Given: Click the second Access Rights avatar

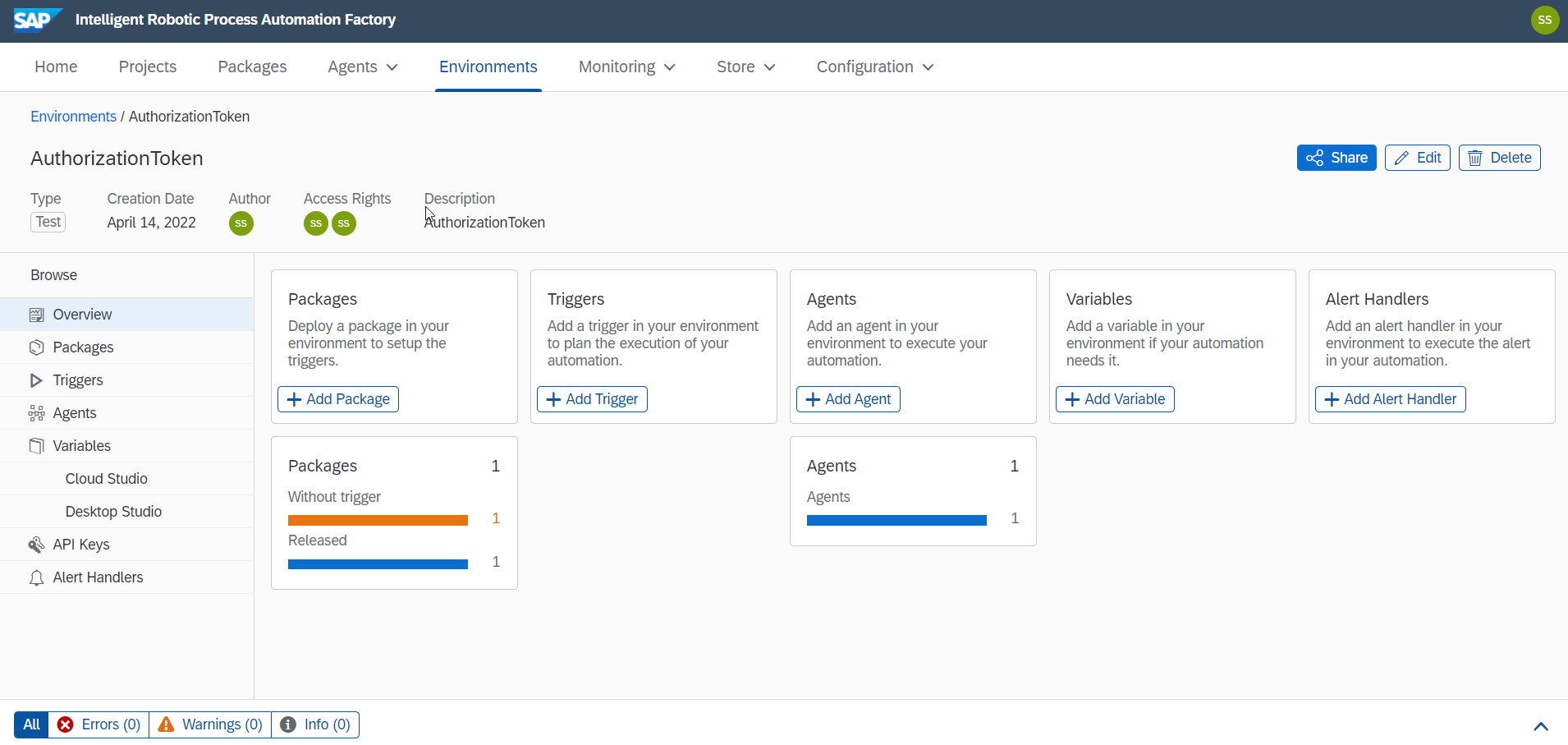Looking at the screenshot, I should 344,223.
